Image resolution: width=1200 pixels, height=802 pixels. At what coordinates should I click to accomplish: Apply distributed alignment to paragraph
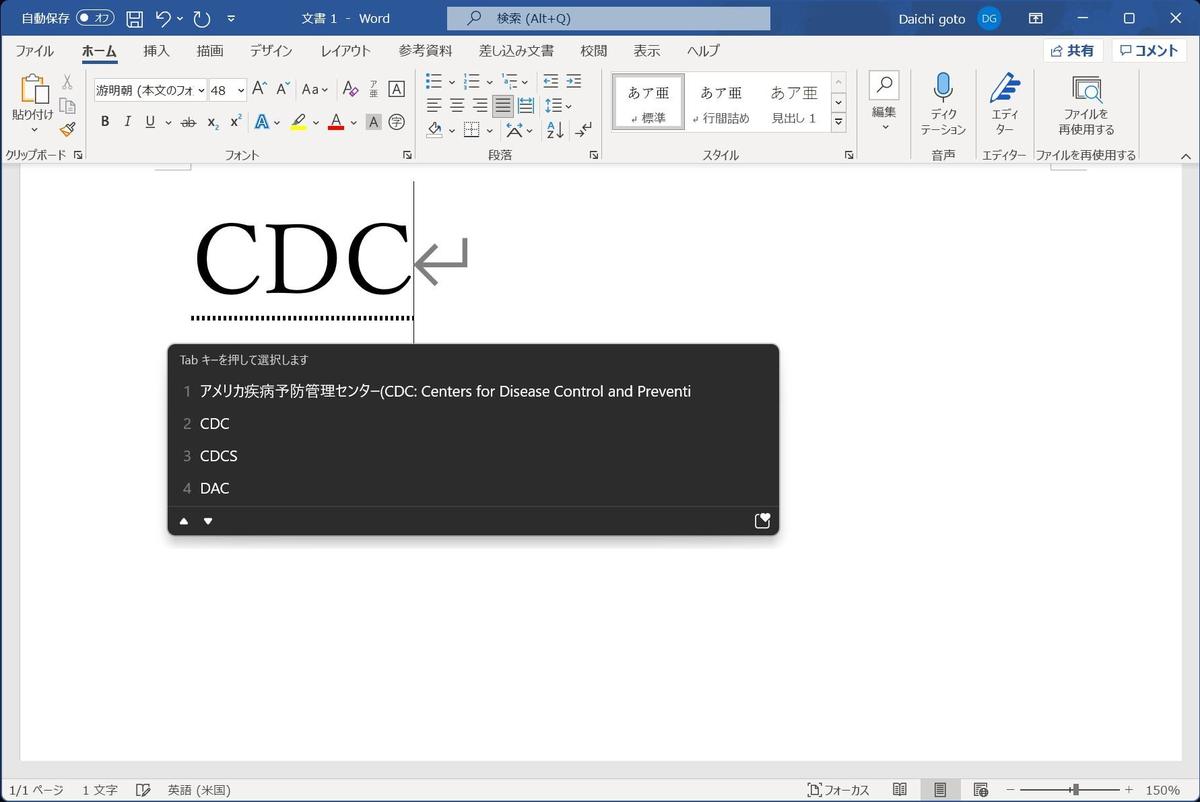coord(526,105)
